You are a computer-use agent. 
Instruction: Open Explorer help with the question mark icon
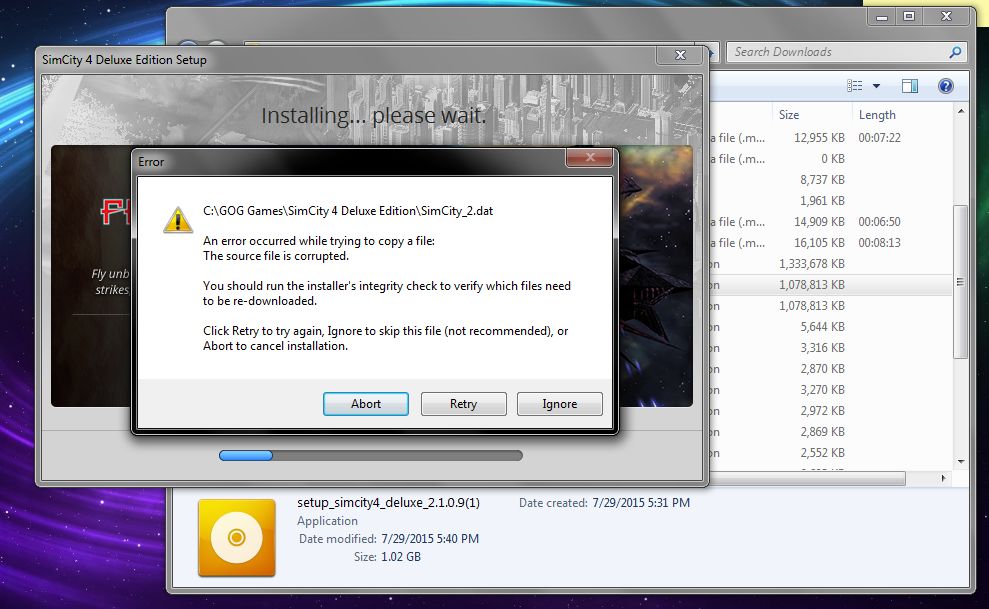945,86
